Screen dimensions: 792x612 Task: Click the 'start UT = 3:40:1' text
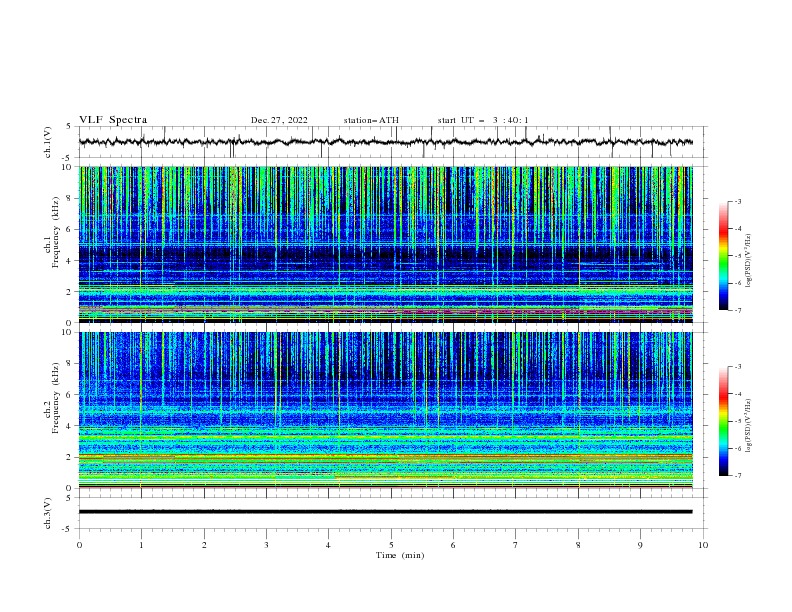tap(483, 120)
